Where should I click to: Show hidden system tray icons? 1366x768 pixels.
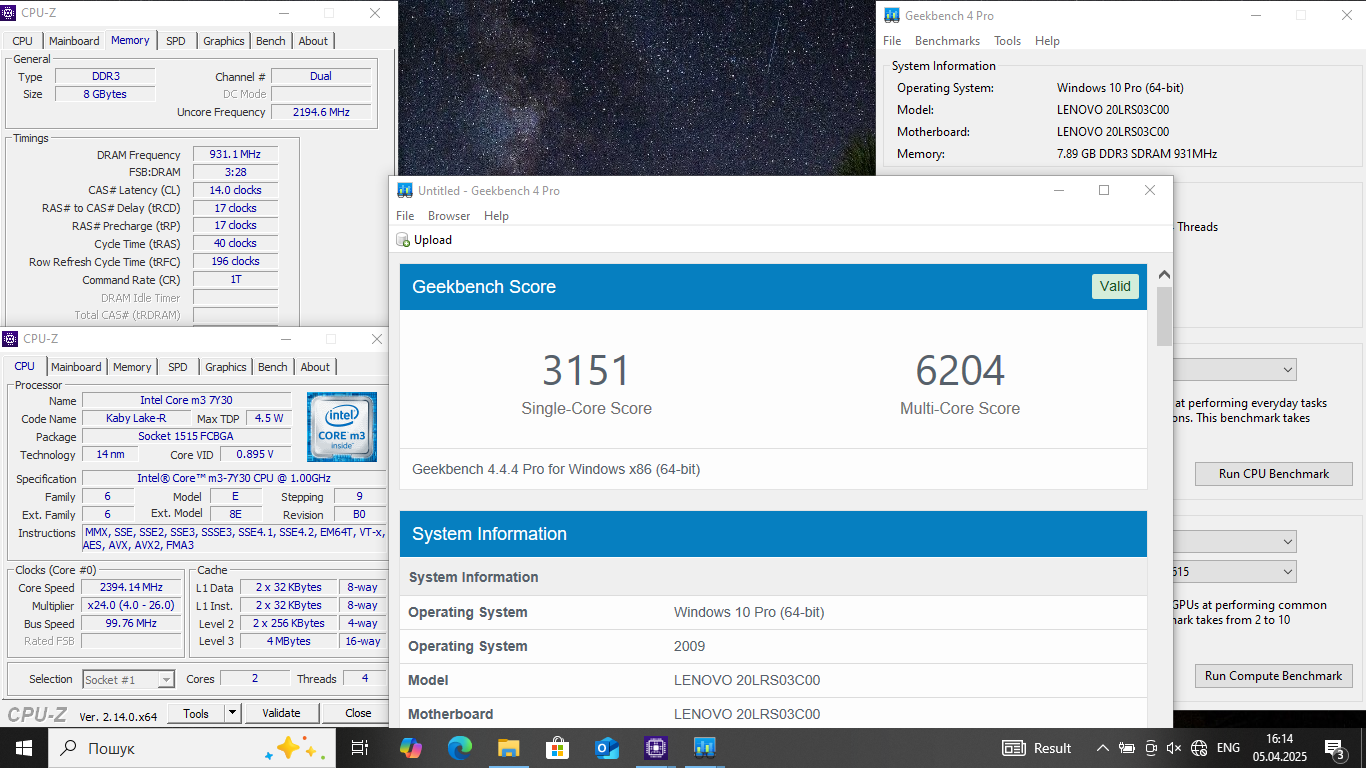click(x=1102, y=748)
